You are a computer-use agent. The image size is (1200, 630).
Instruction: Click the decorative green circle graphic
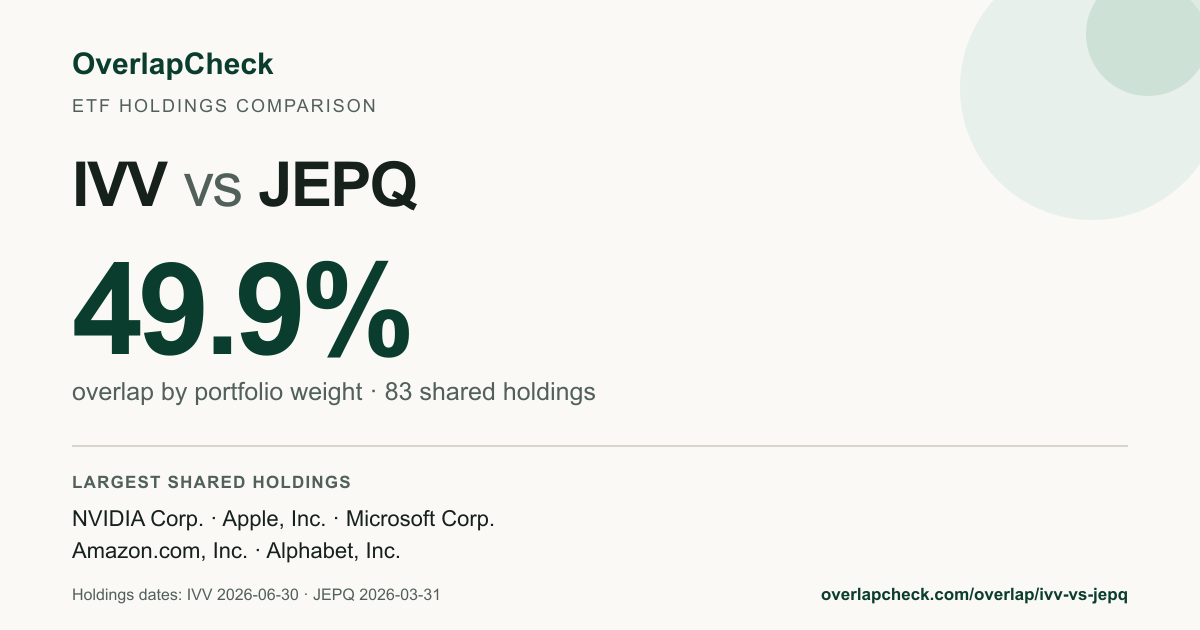(1080, 110)
